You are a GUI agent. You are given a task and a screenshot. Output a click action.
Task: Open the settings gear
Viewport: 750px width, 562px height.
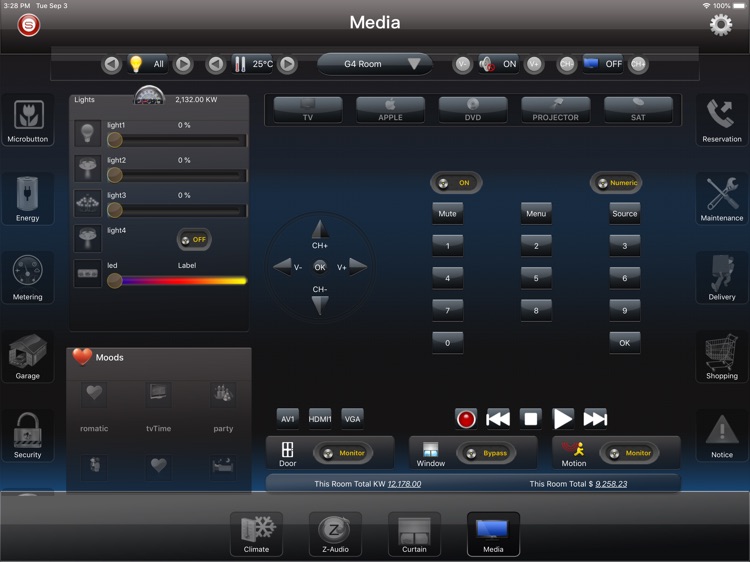721,24
